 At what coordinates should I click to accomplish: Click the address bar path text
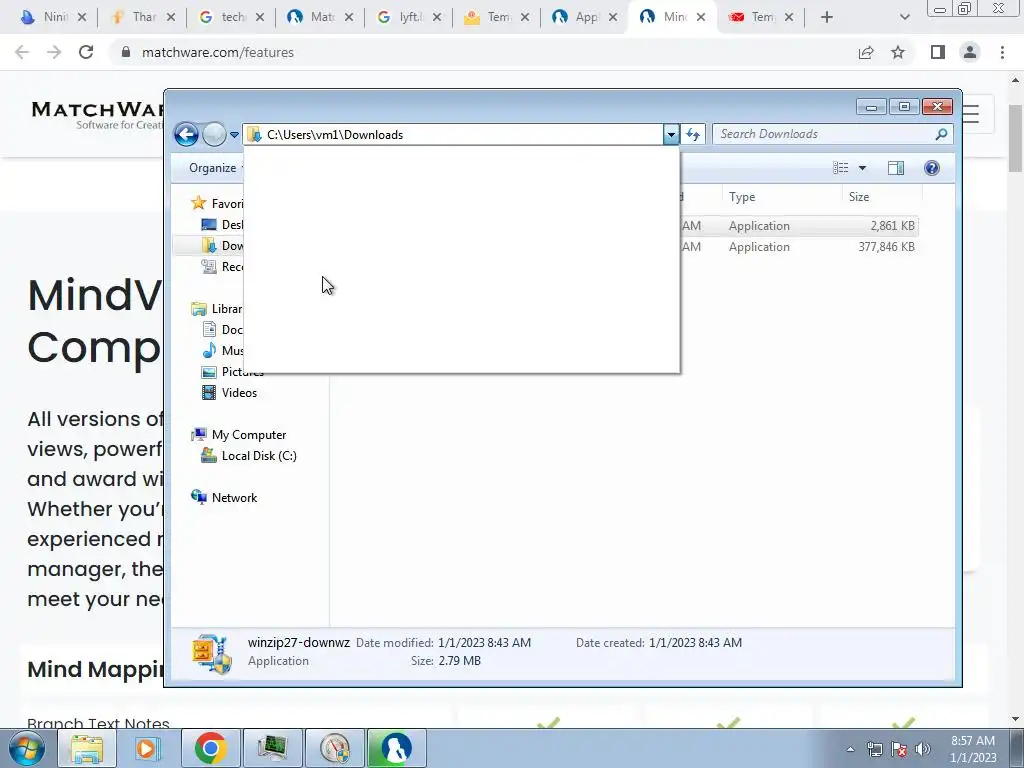pos(335,135)
